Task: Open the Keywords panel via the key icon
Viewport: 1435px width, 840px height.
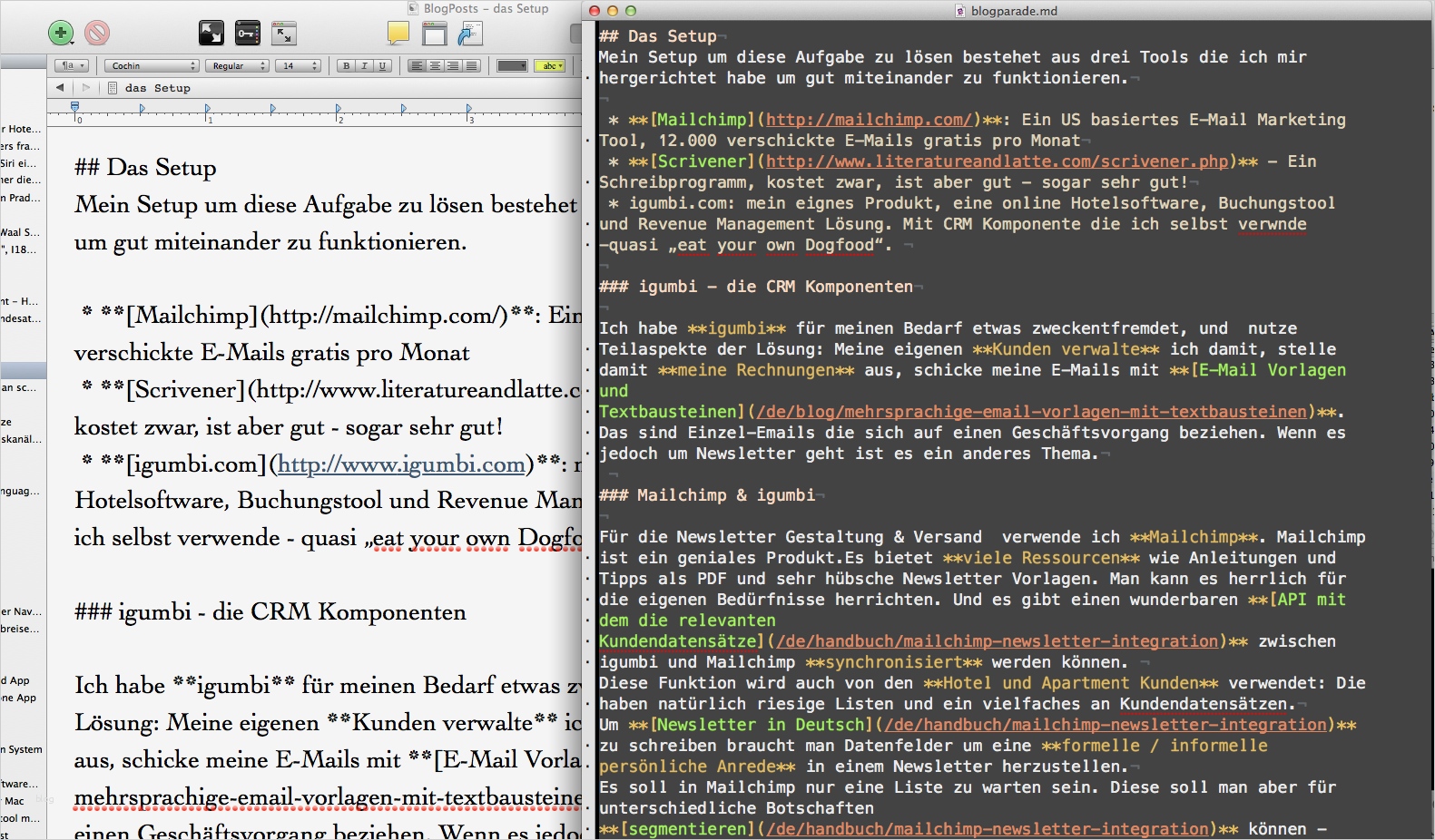Action: coord(247,34)
